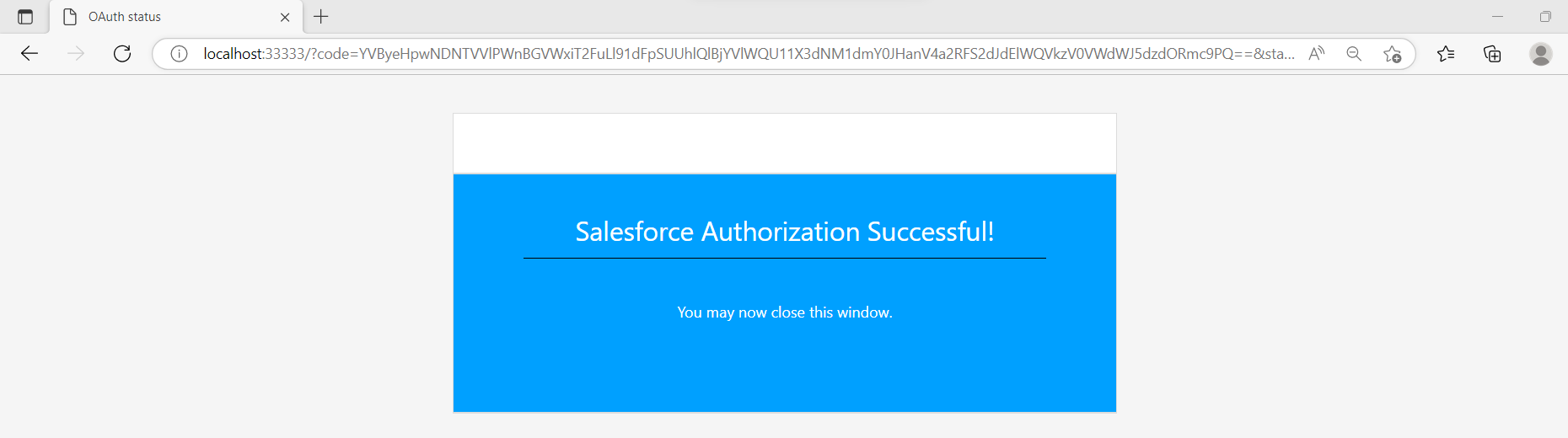Click the 'You may now close this window' text
1568x438 pixels.
pyautogui.click(x=784, y=312)
